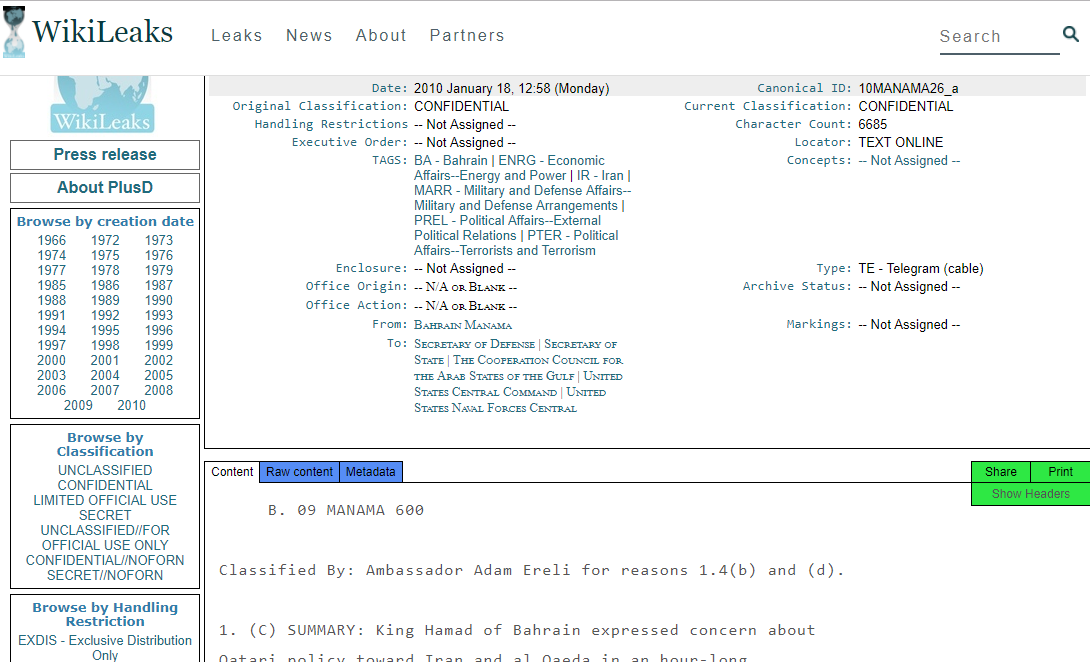Open the Leaks menu
The image size is (1090, 662).
tap(236, 35)
